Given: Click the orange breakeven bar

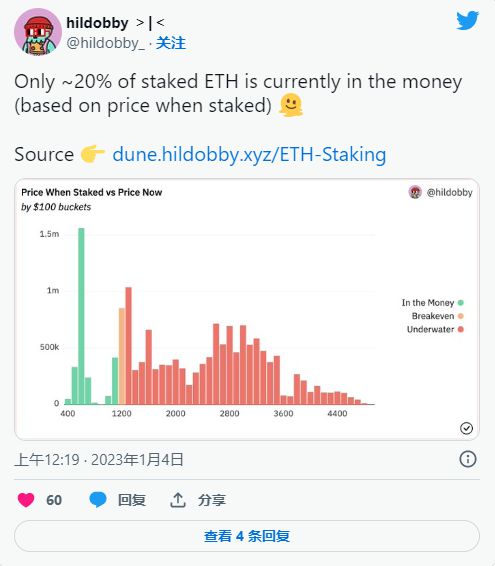Looking at the screenshot, I should click(122, 356).
